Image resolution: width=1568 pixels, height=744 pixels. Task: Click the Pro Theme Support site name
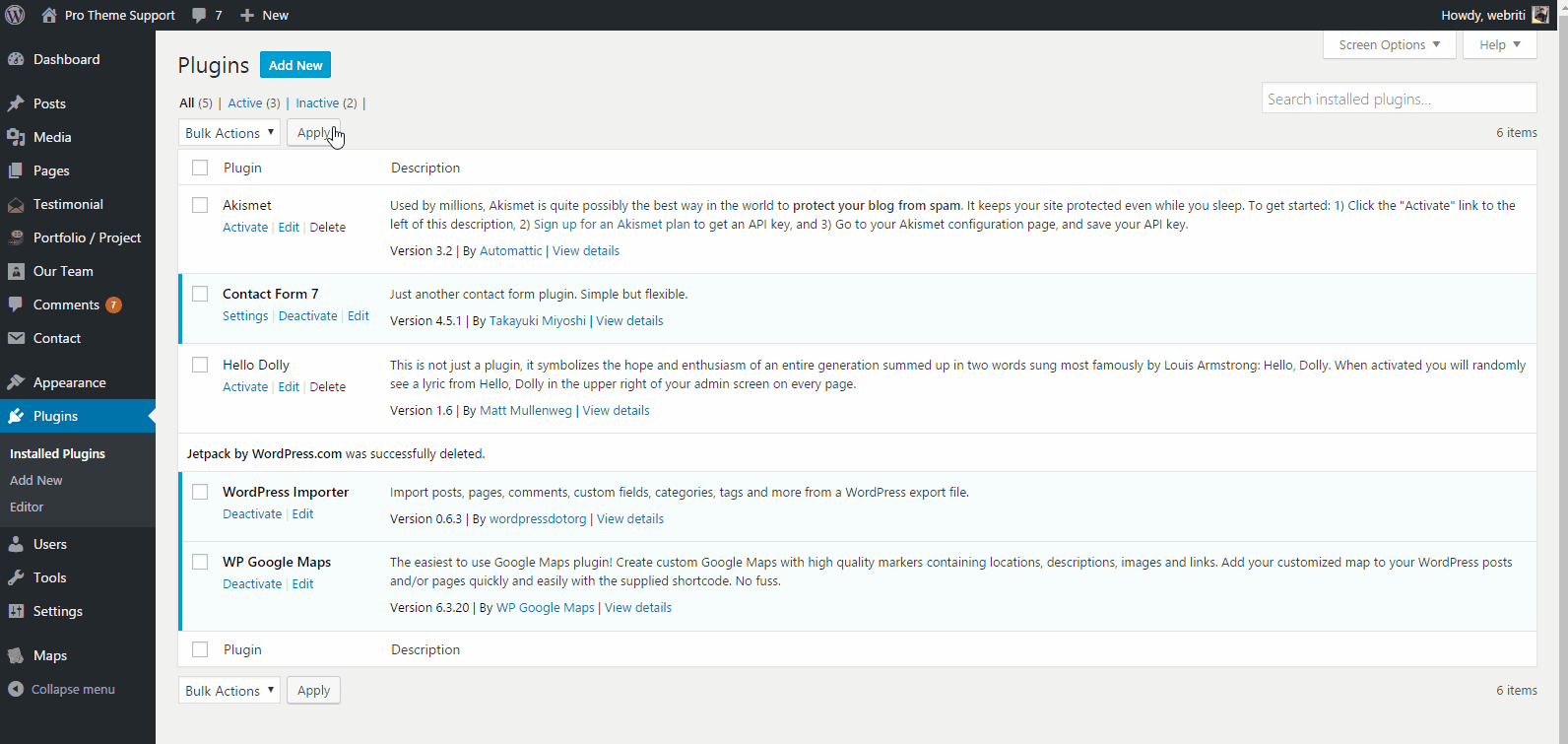(120, 15)
